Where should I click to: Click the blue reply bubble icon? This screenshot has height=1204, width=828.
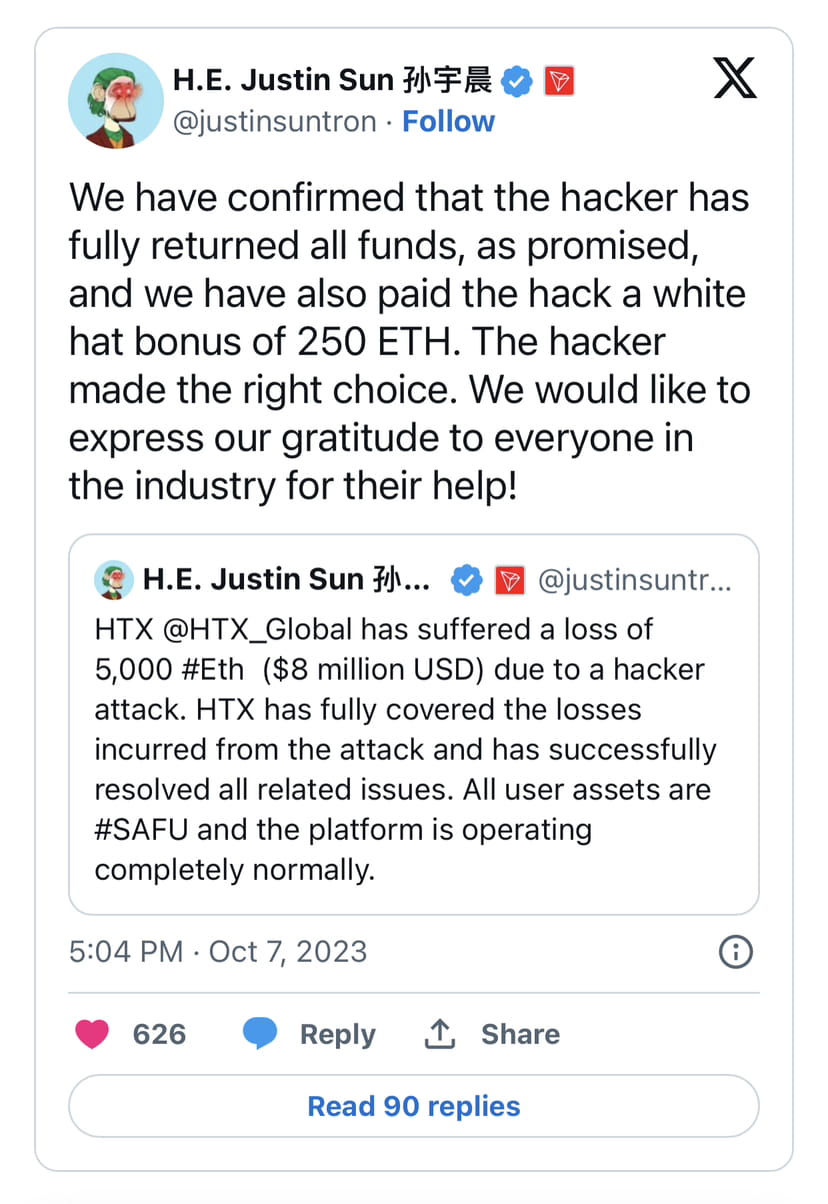point(260,1034)
